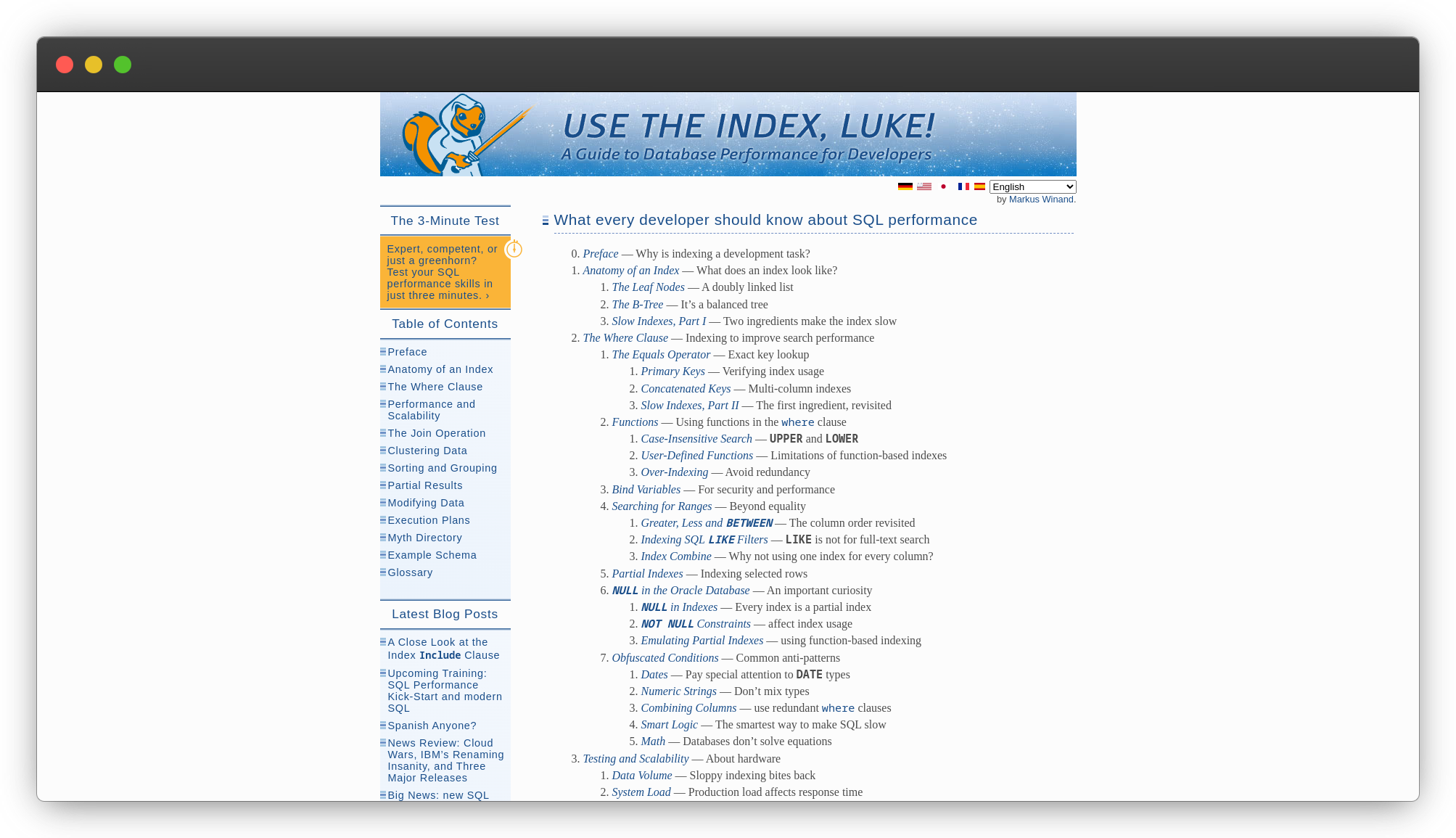Image resolution: width=1456 pixels, height=838 pixels.
Task: Click the info icon next to 3-Minute Test
Action: click(514, 249)
